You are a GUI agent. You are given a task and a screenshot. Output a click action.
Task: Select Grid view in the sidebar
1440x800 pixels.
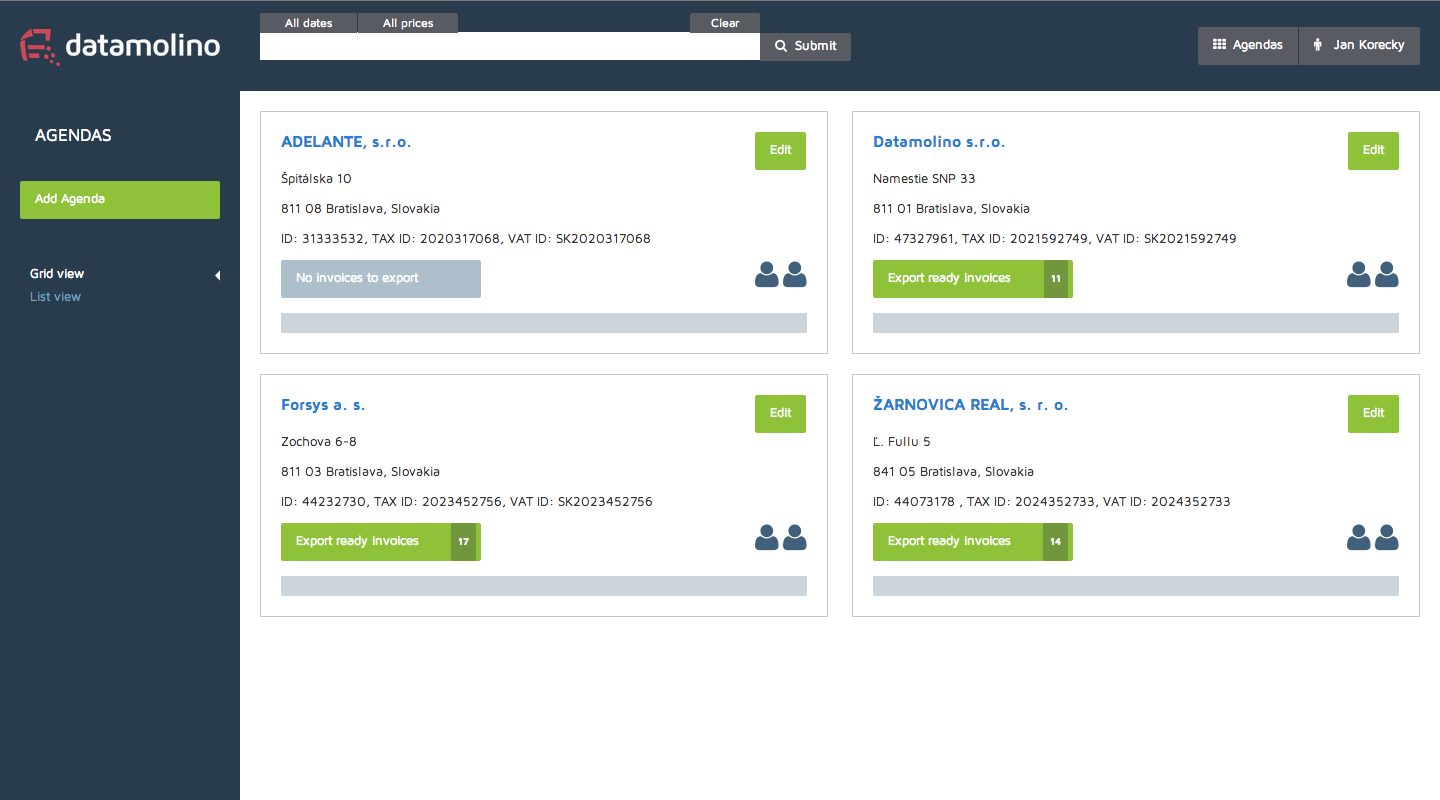(x=57, y=274)
